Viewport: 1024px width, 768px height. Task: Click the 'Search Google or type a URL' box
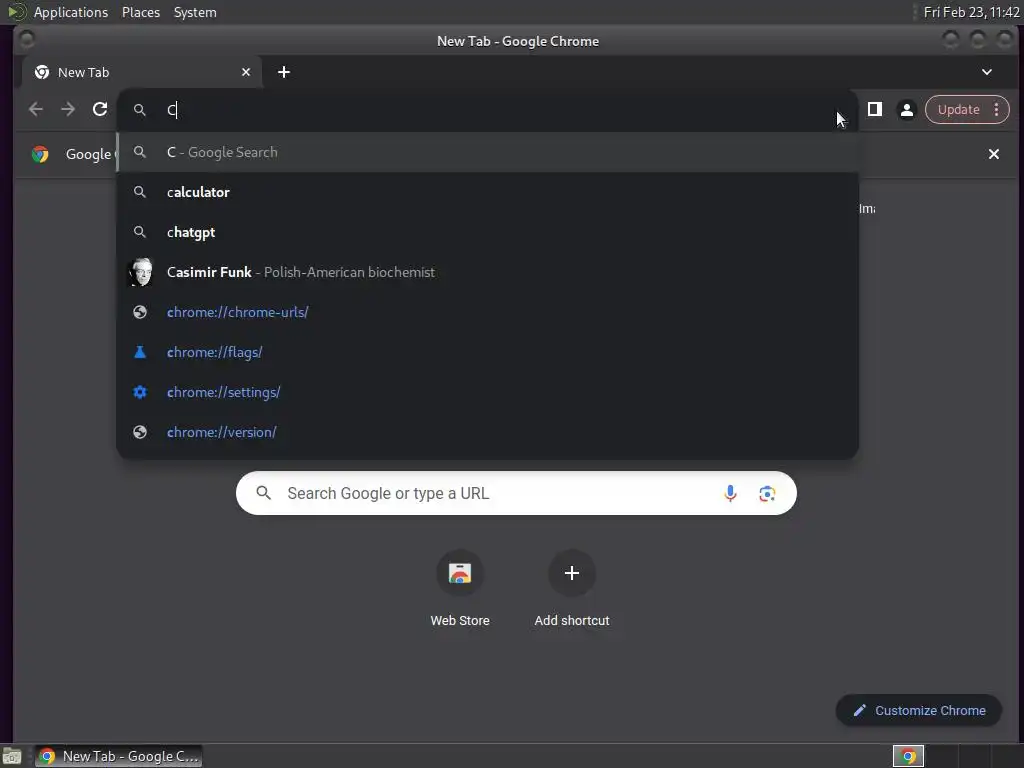click(516, 493)
